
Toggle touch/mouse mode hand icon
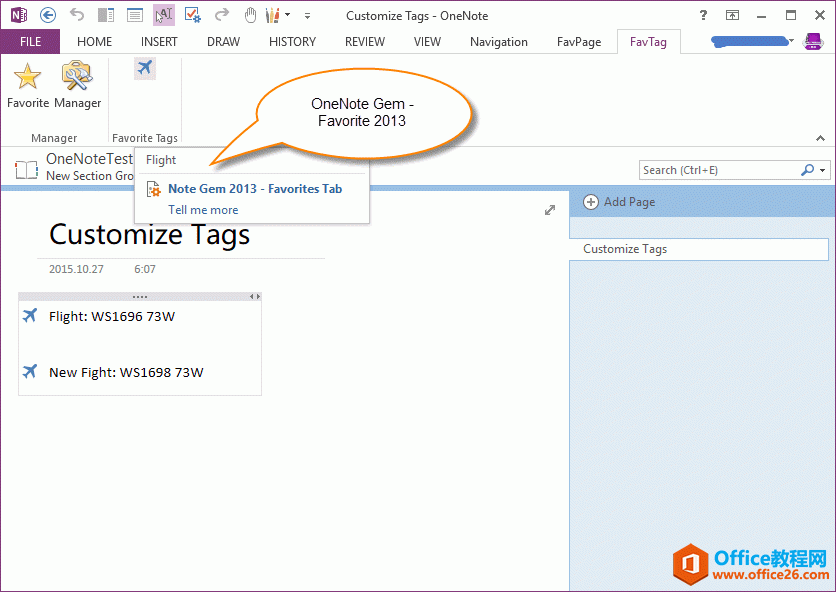[251, 15]
